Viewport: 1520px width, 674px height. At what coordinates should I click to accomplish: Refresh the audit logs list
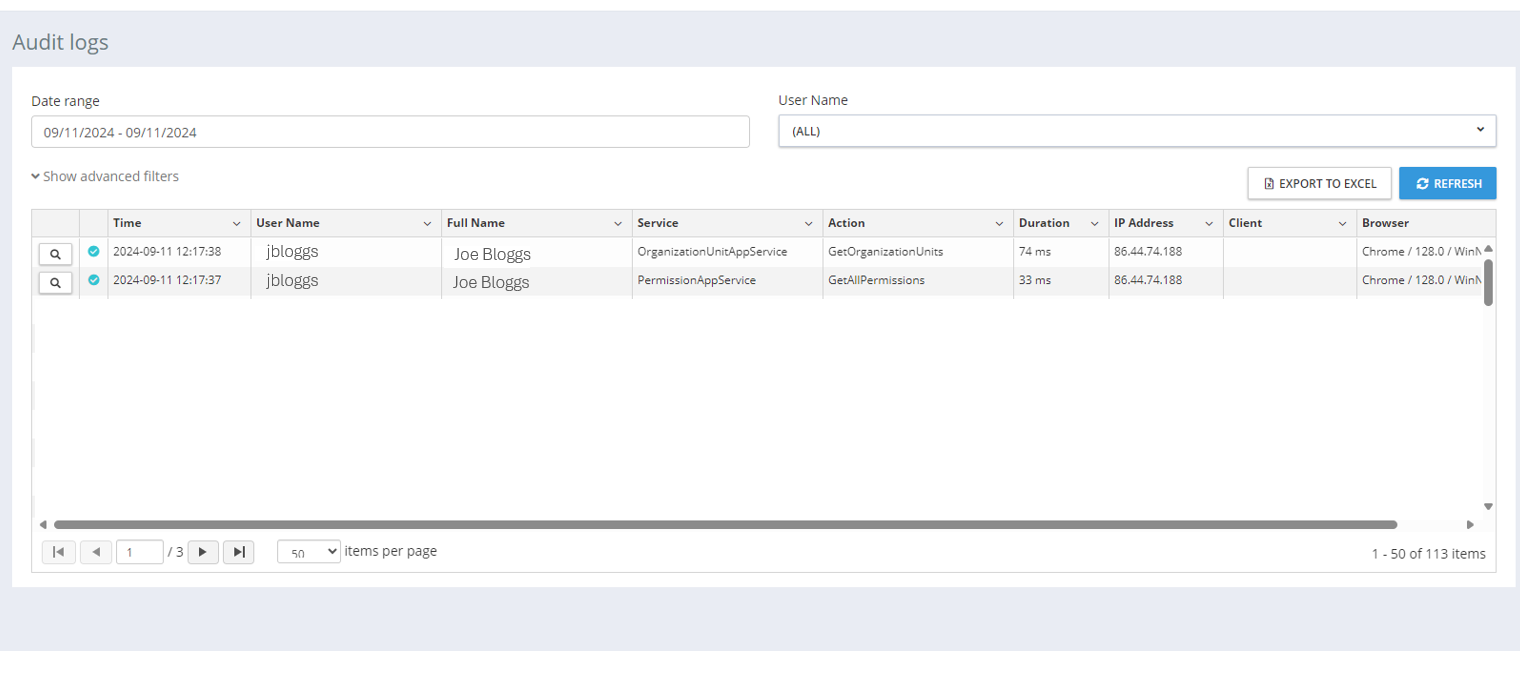[x=1447, y=183]
